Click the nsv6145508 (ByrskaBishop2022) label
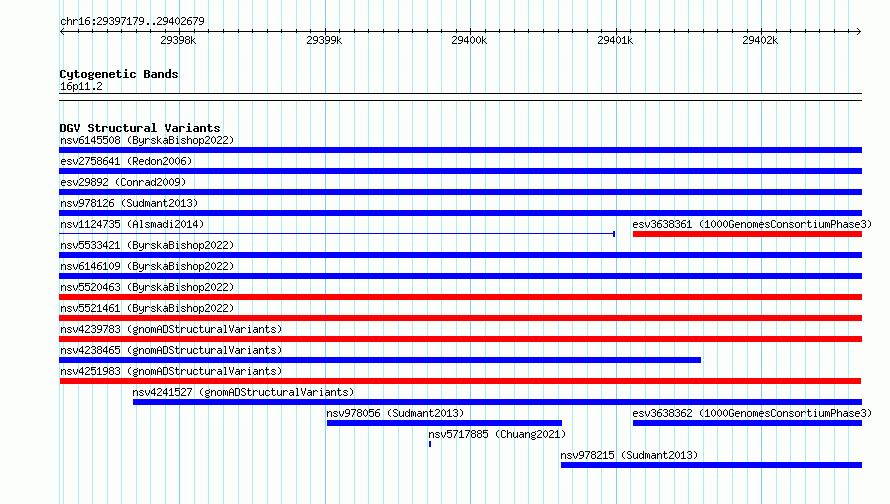The image size is (890, 504). point(147,140)
